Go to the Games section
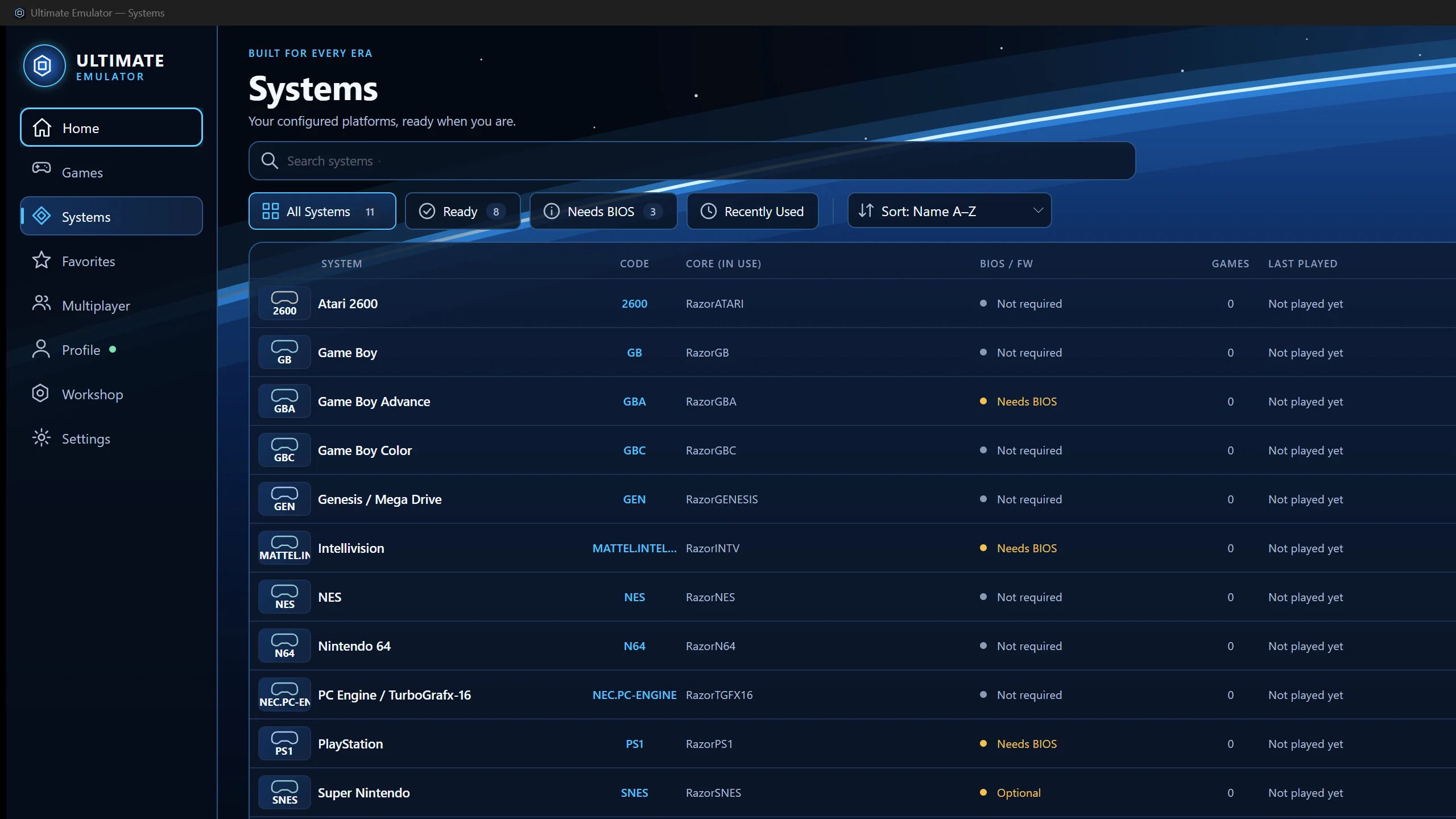Image resolution: width=1456 pixels, height=819 pixels. coord(111,172)
